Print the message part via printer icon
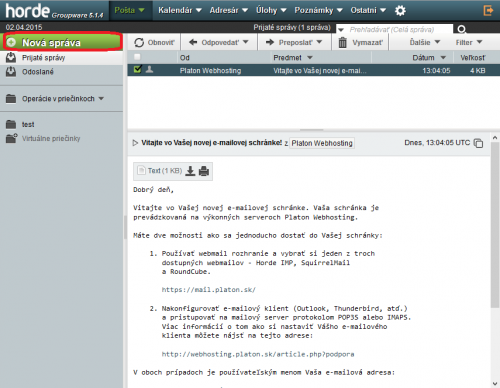This screenshot has height=388, width=500. (204, 171)
